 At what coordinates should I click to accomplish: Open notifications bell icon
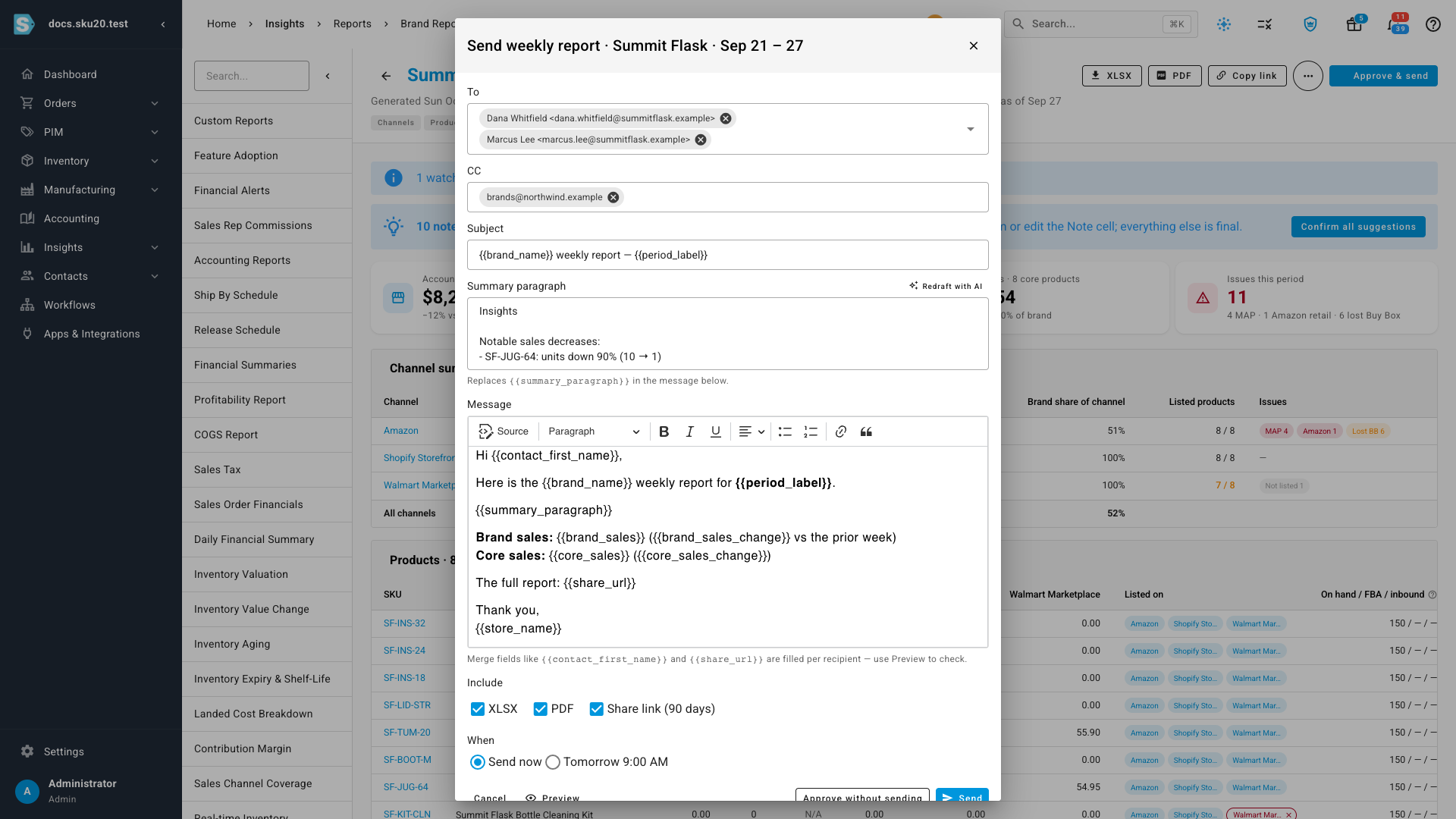[x=1393, y=24]
